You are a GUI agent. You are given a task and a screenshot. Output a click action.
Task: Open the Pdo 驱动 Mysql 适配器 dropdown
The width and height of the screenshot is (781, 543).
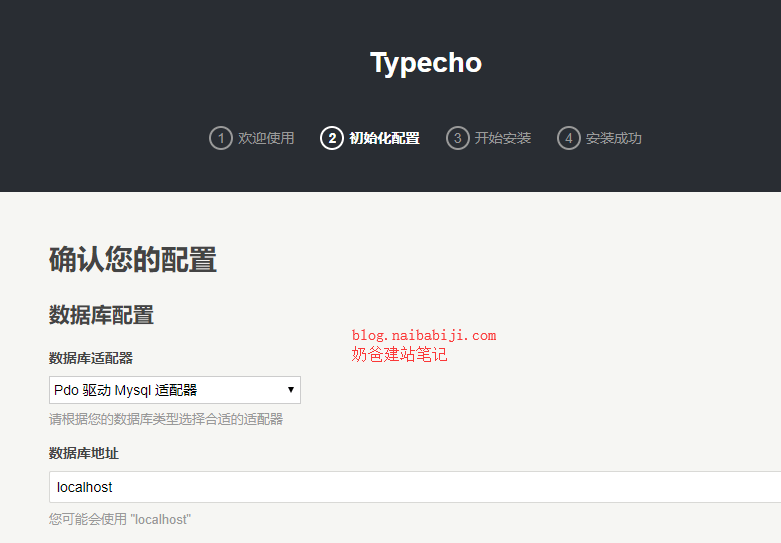tap(175, 390)
